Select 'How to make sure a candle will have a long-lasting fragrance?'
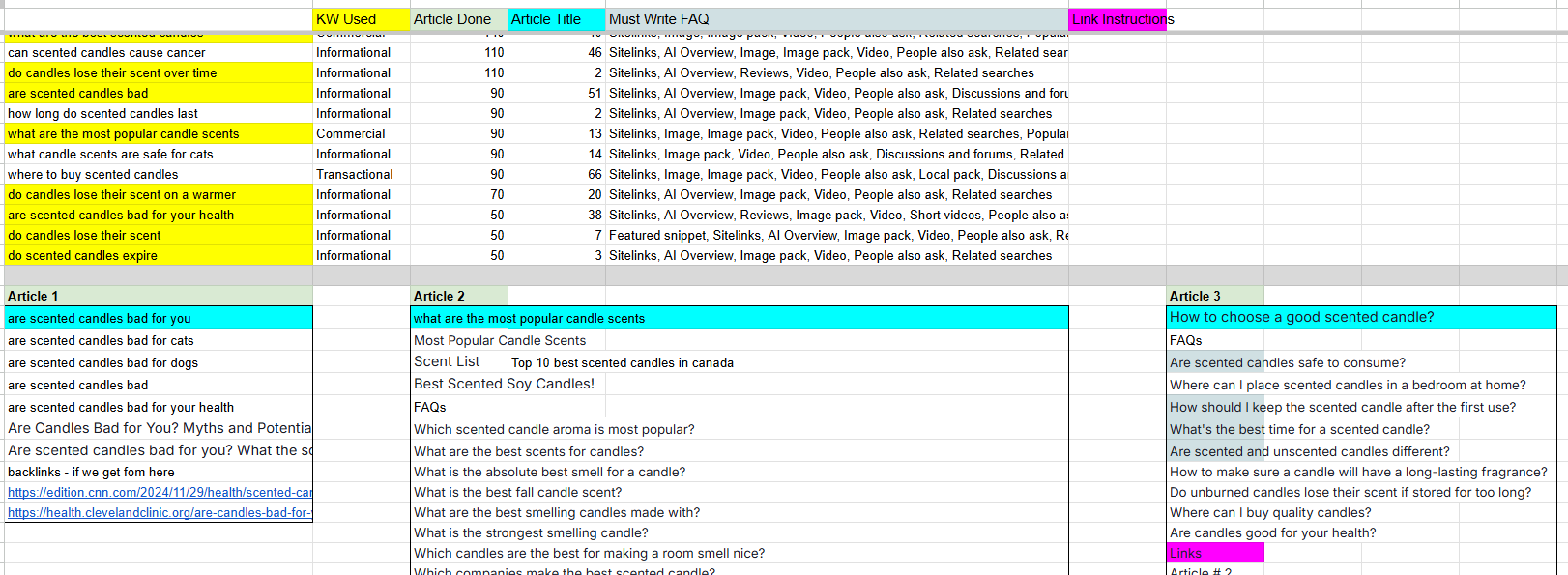 [1358, 473]
